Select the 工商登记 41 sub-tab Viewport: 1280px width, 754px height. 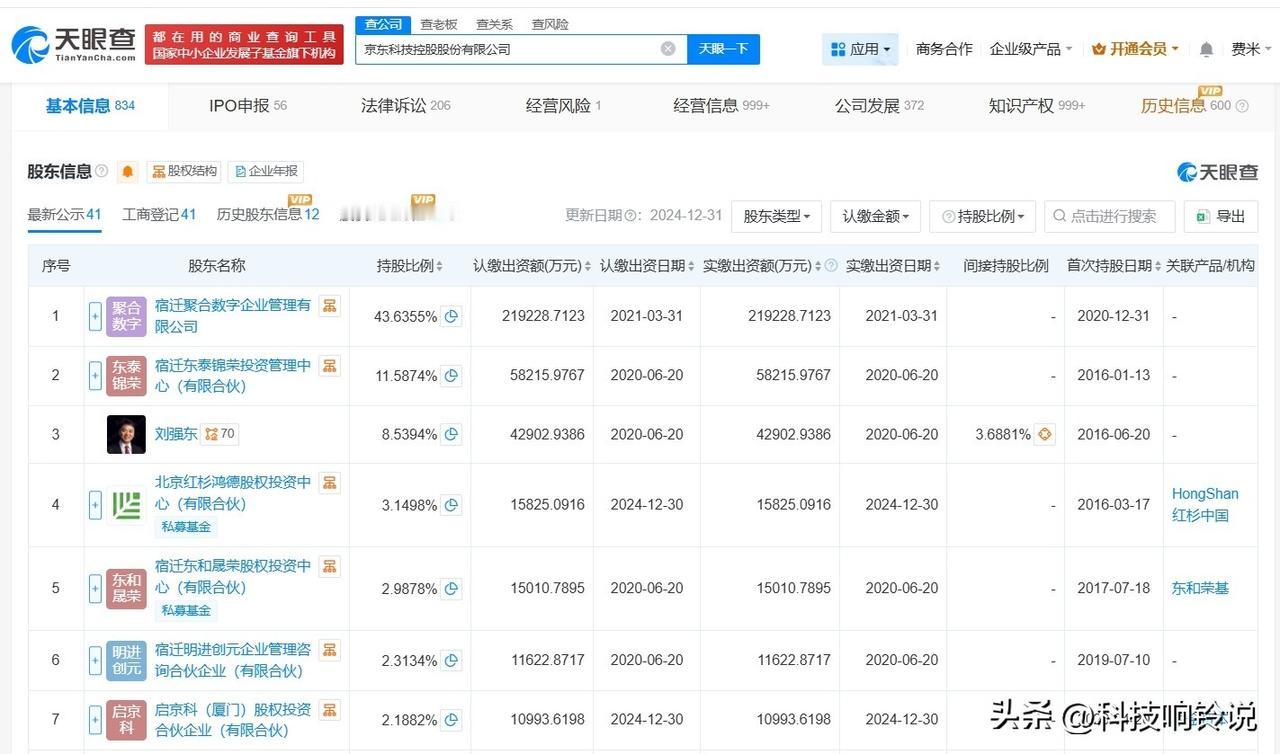click(159, 215)
